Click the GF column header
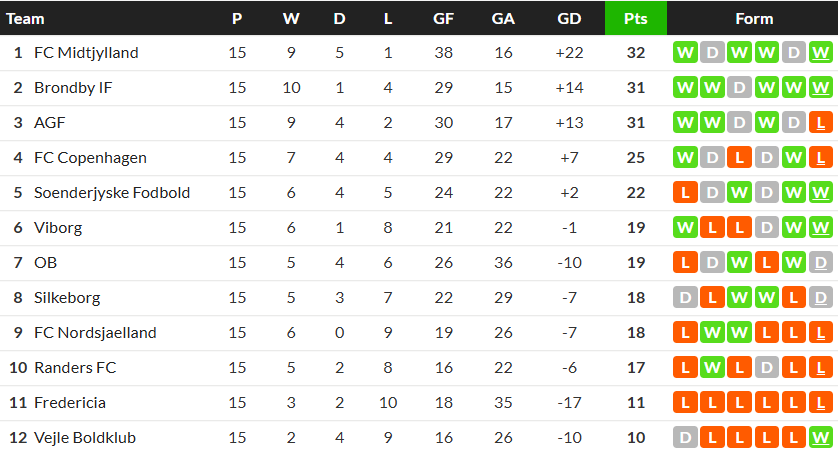838x462 pixels. [x=444, y=18]
